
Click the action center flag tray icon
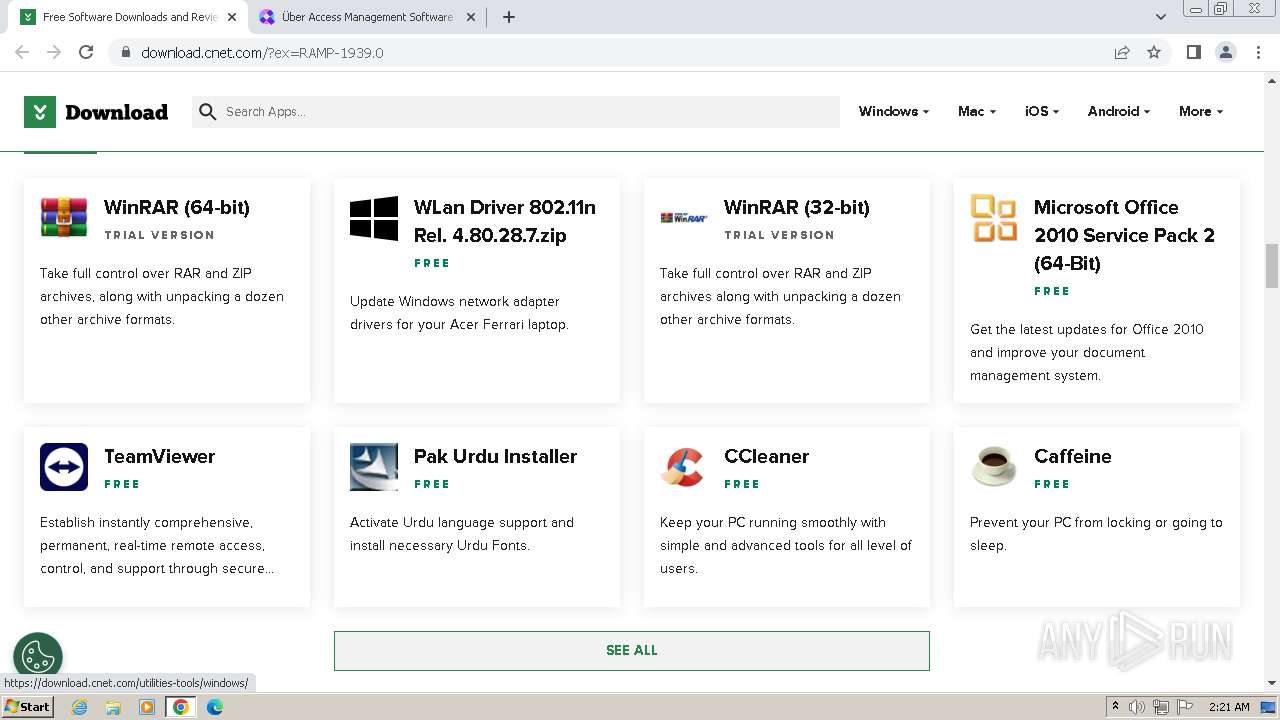1185,707
